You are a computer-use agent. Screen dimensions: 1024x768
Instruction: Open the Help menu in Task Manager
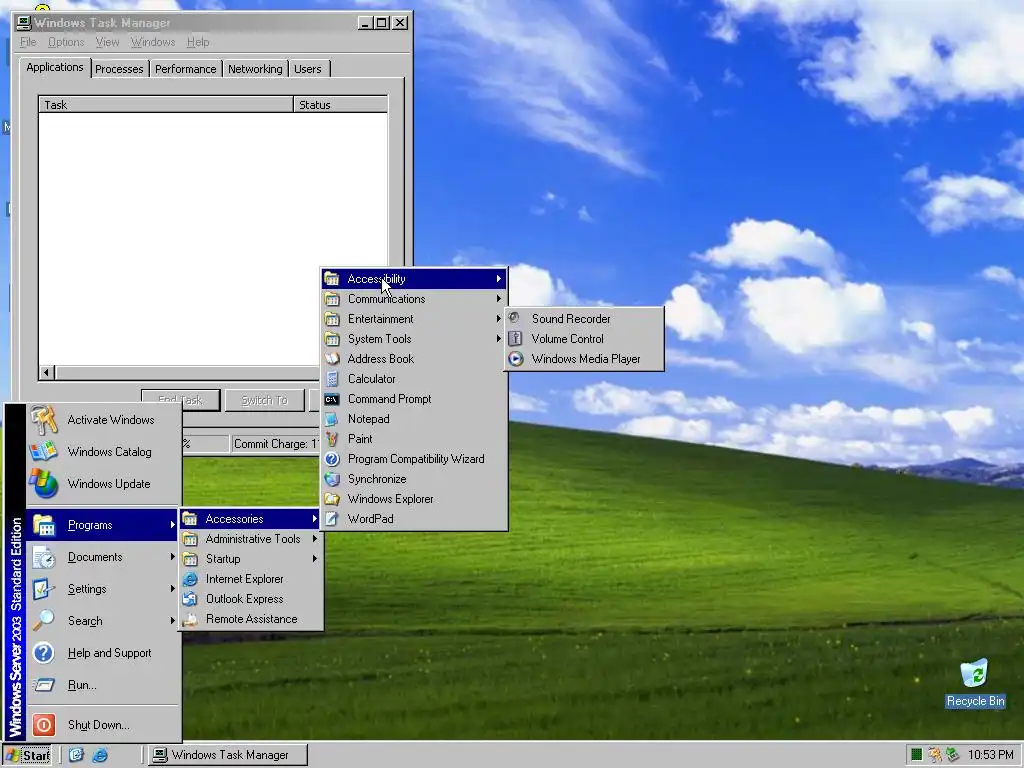pos(198,42)
